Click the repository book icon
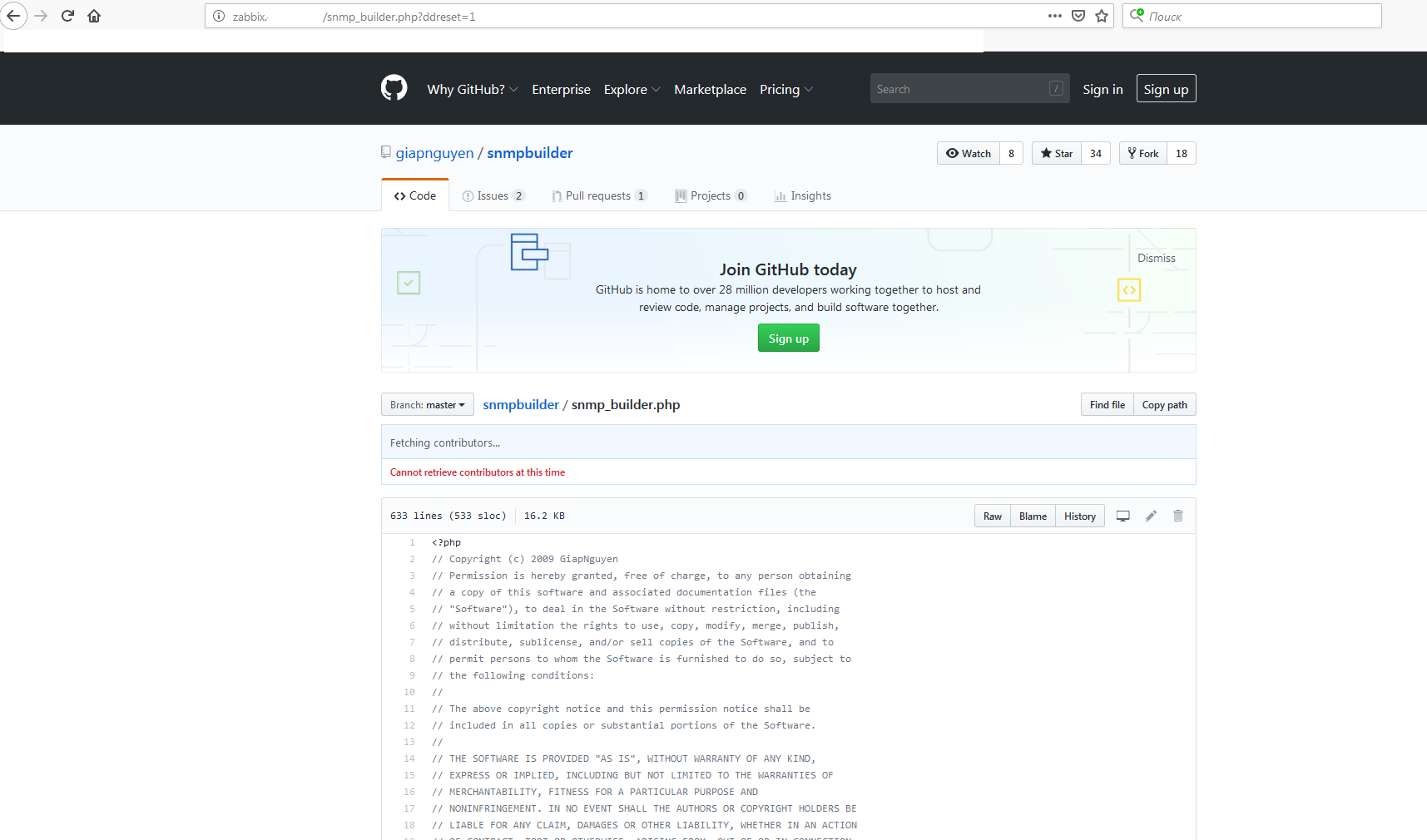1427x840 pixels. click(x=386, y=152)
